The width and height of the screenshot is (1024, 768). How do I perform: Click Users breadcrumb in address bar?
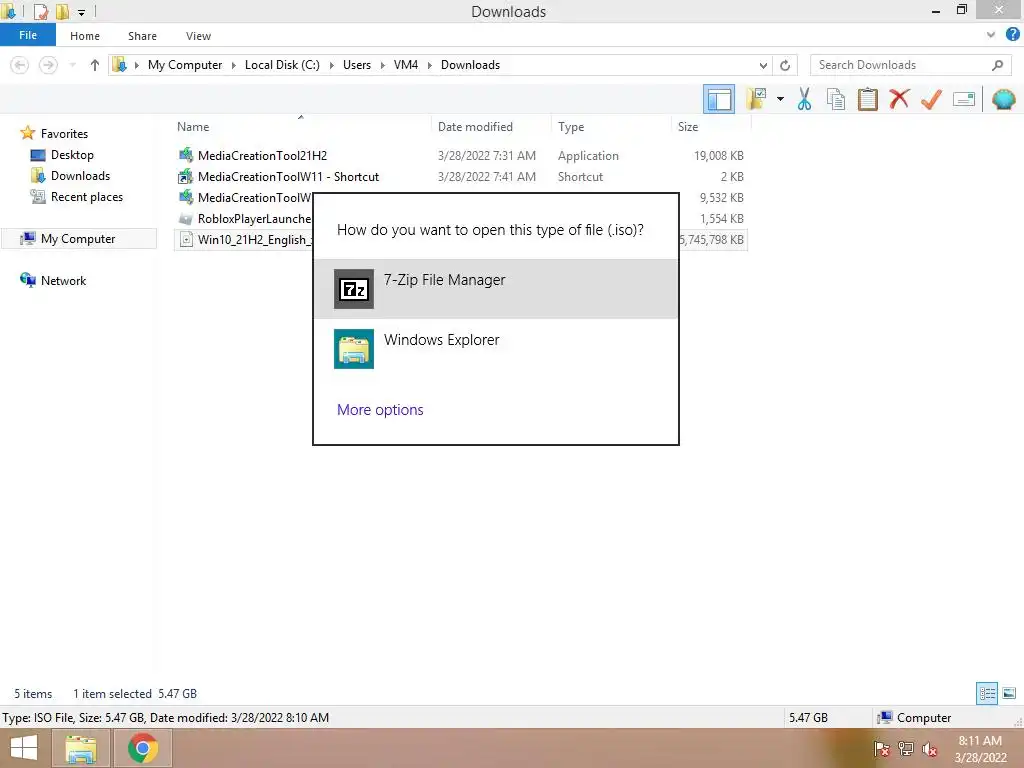tap(357, 65)
